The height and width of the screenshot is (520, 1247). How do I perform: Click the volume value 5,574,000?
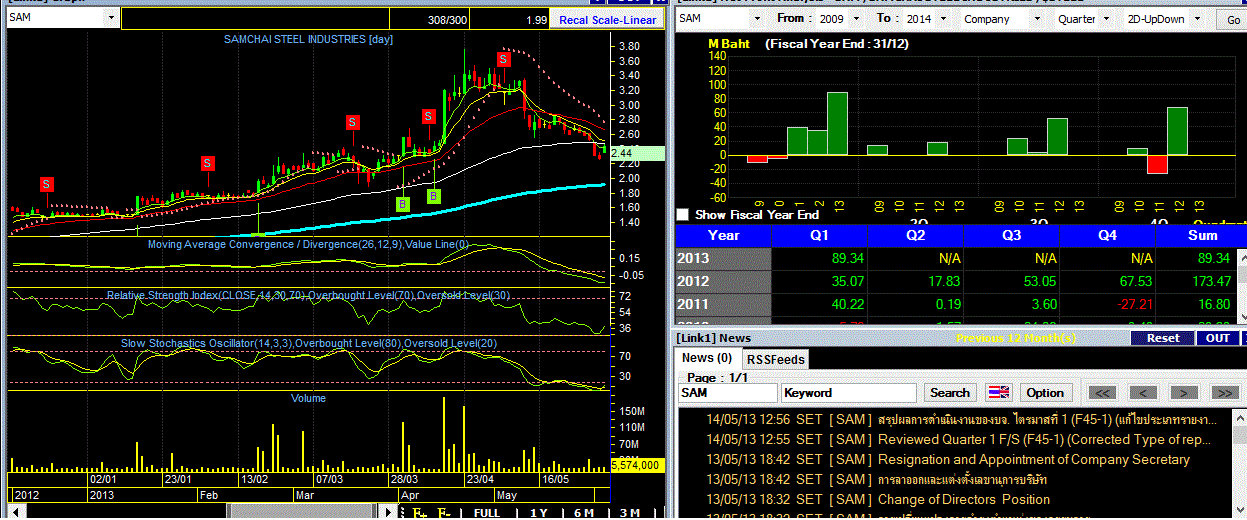click(635, 465)
